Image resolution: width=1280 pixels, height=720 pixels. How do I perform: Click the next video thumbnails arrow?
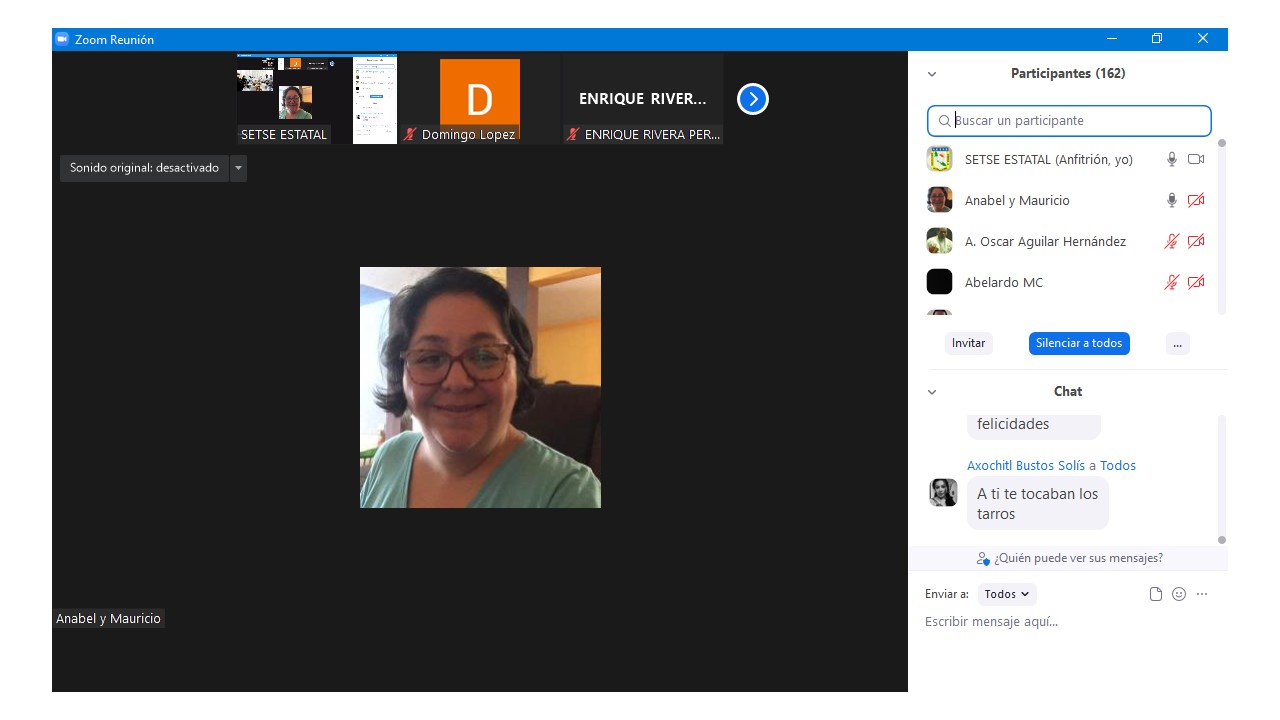coord(752,99)
